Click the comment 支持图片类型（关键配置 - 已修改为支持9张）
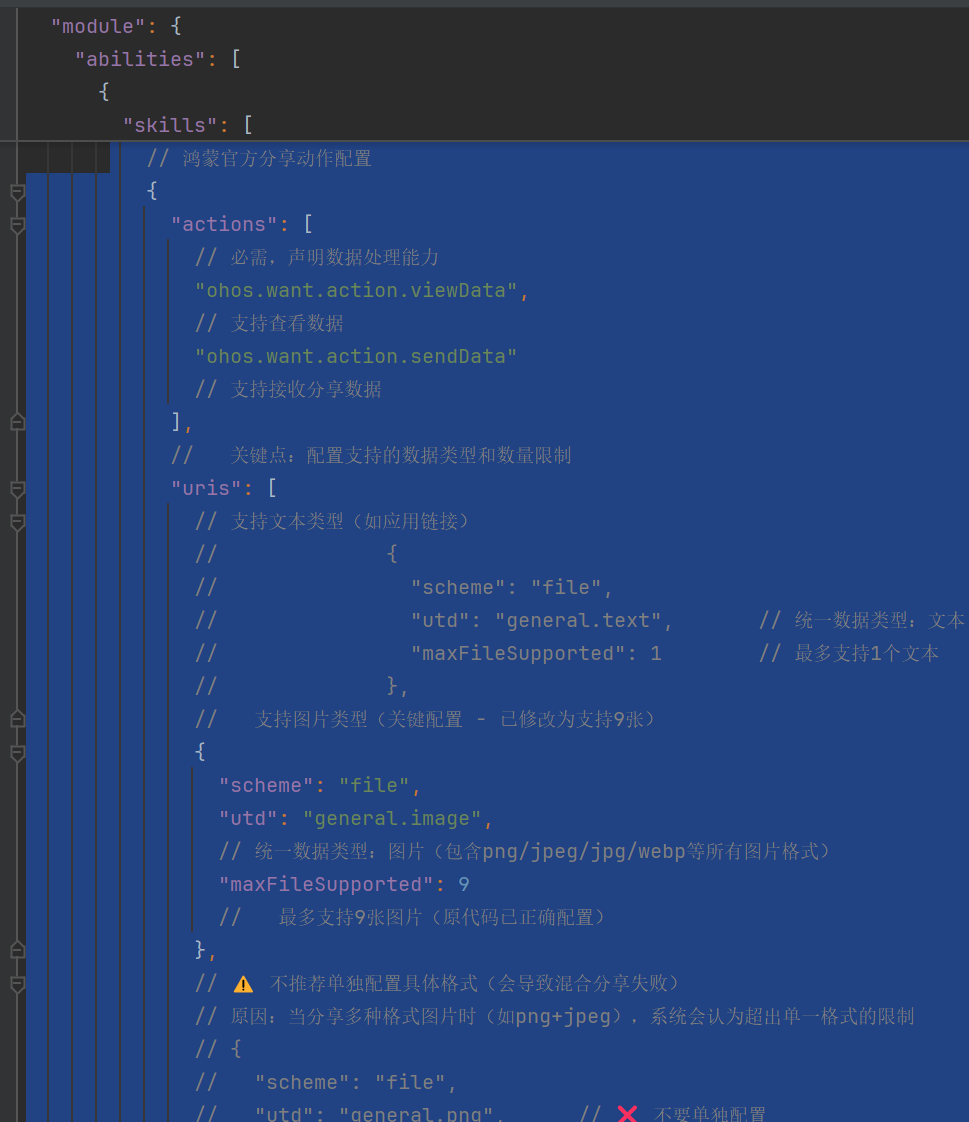The width and height of the screenshot is (969, 1122). click(x=426, y=719)
